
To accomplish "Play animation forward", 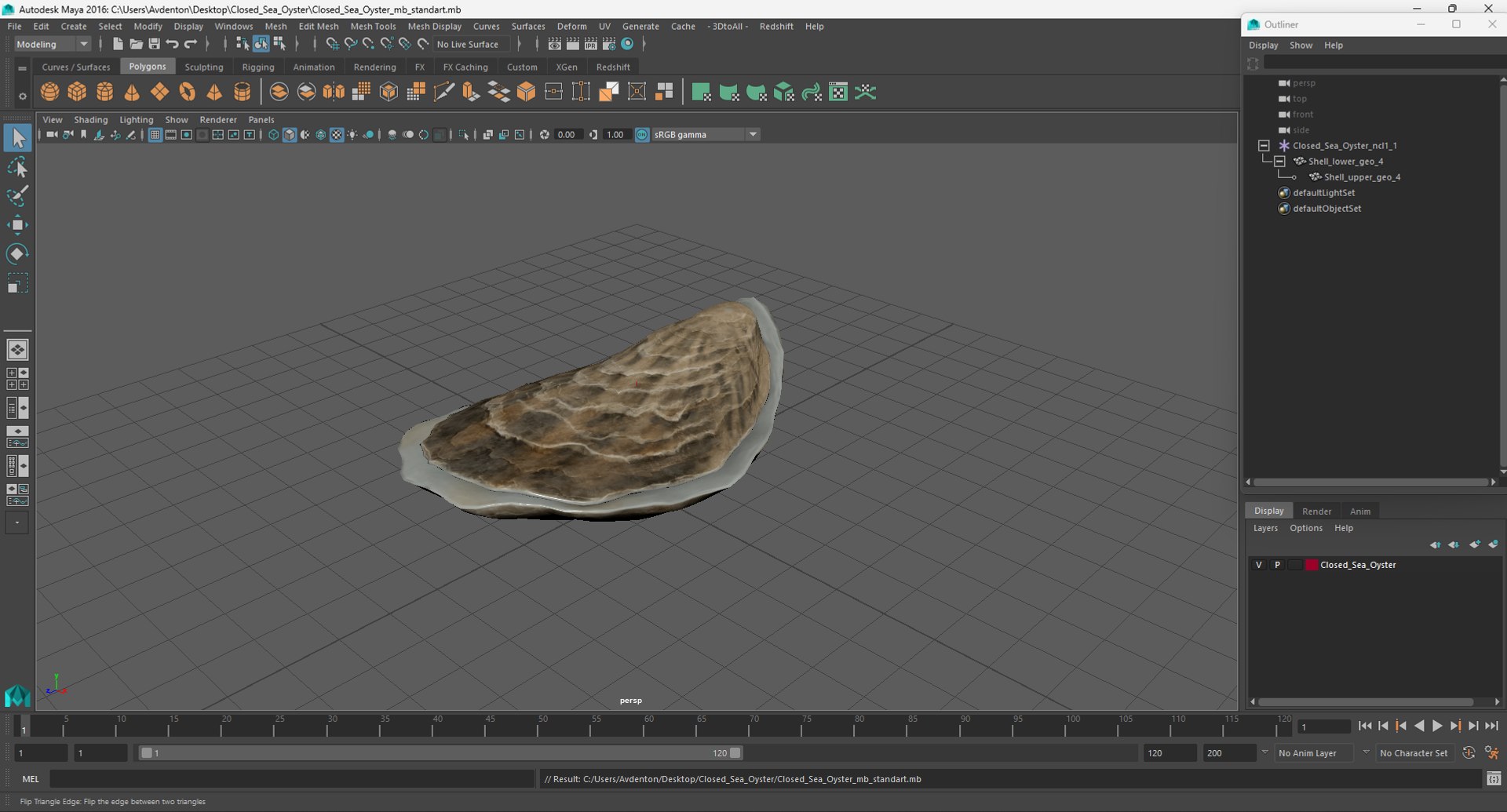I will tap(1437, 726).
